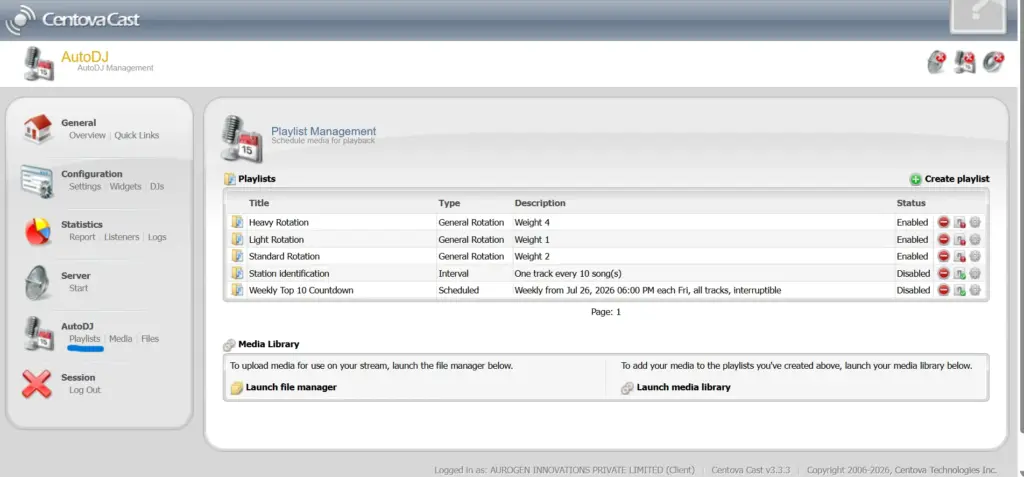The height and width of the screenshot is (477, 1024).
Task: Click the Configuration panel icon in sidebar
Action: click(37, 181)
